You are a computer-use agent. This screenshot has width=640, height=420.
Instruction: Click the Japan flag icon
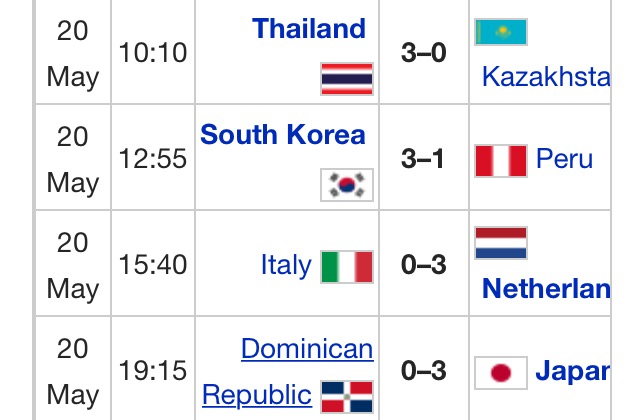point(501,373)
